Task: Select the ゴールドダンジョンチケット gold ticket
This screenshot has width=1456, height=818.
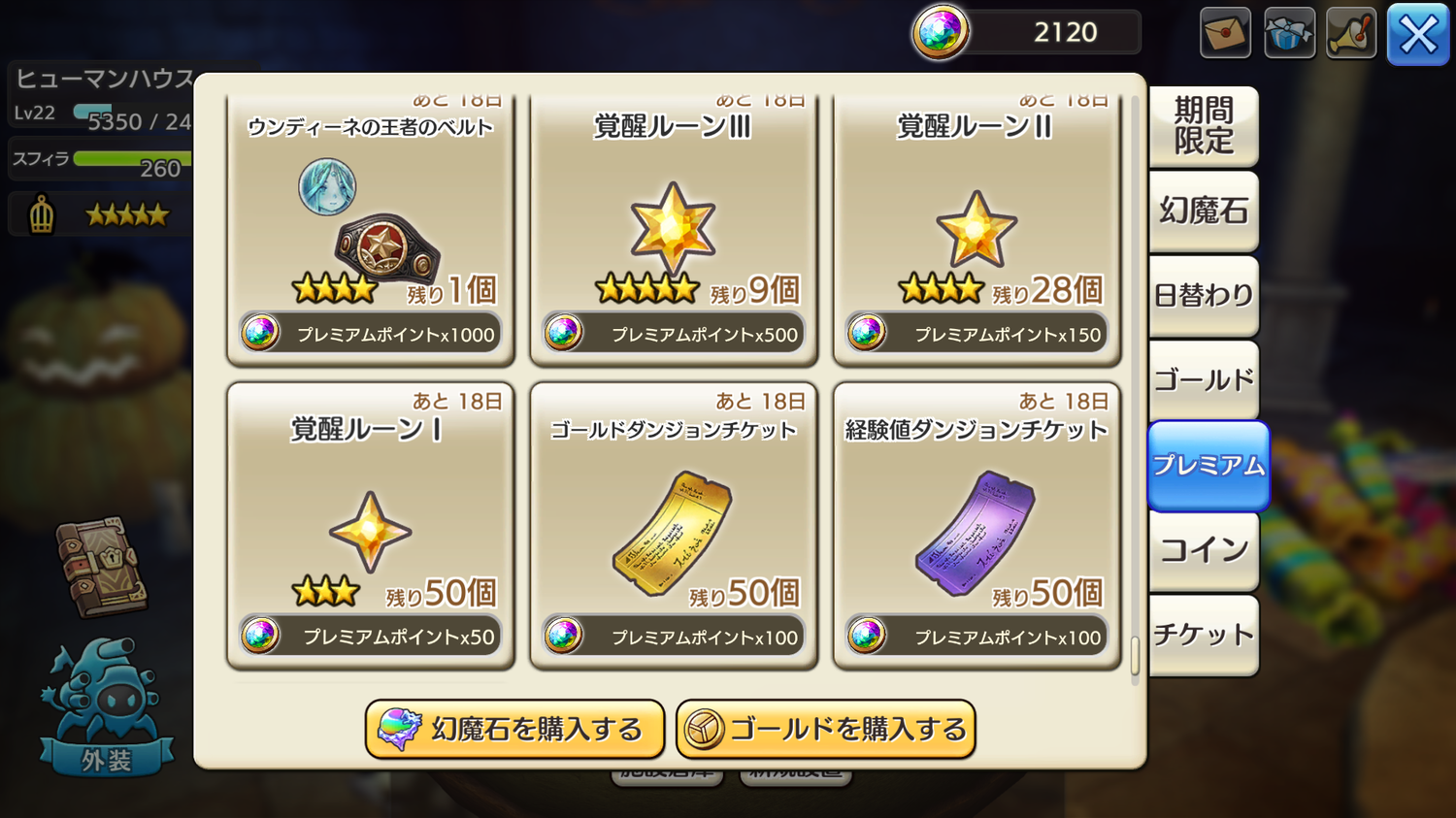Action: tap(673, 525)
